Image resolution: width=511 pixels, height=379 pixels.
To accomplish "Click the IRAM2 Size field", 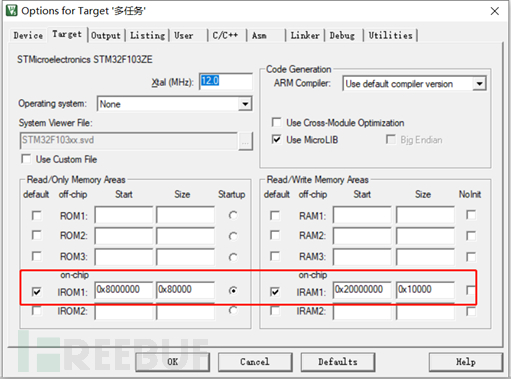I will click(x=425, y=312).
